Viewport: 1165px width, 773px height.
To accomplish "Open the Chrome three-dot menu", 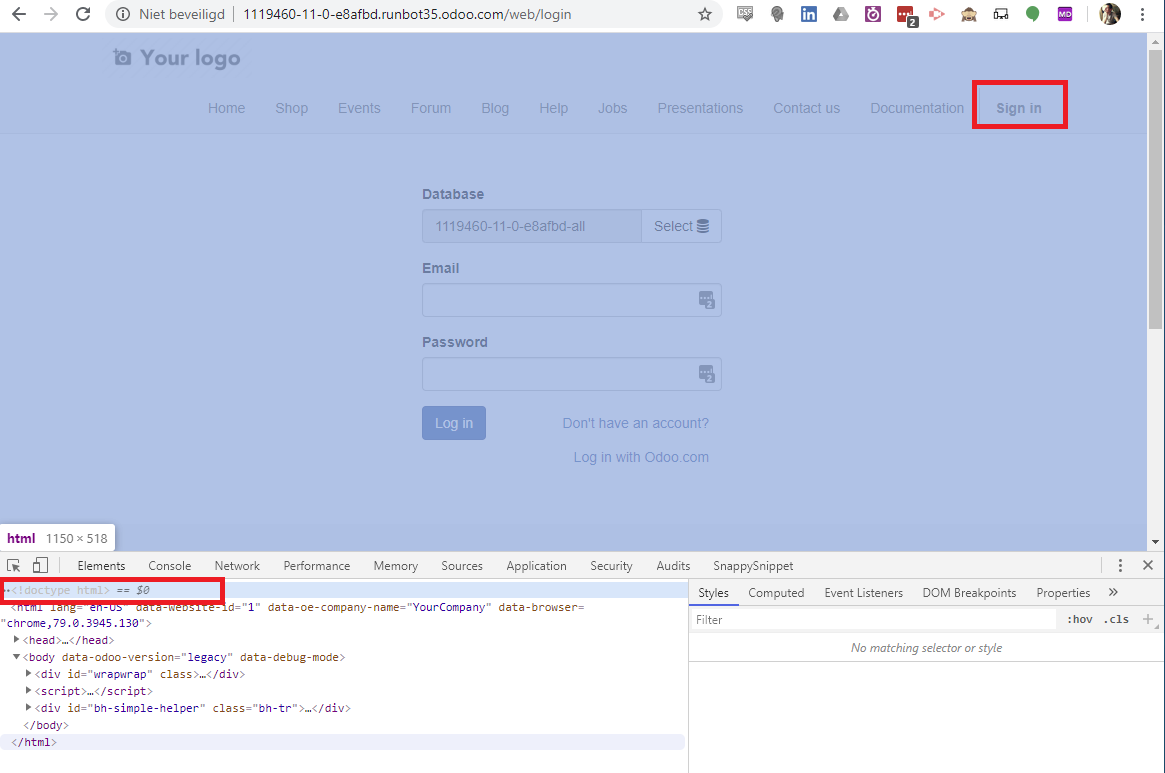I will (x=1143, y=14).
